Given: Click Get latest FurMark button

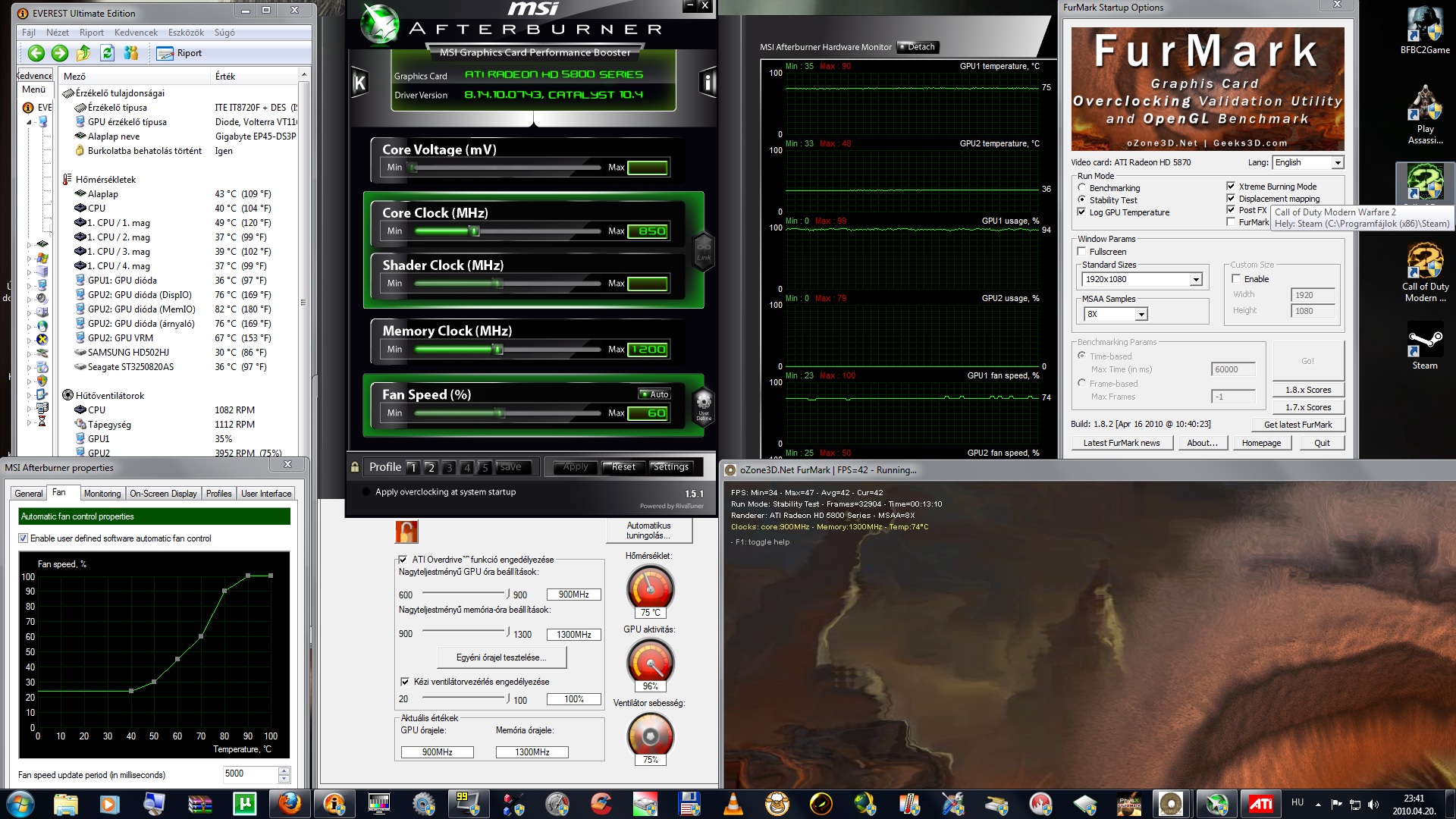Looking at the screenshot, I should tap(1298, 425).
